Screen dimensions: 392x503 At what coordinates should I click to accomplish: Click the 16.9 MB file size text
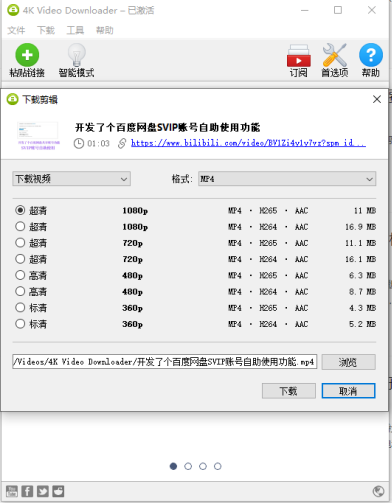pyautogui.click(x=360, y=227)
